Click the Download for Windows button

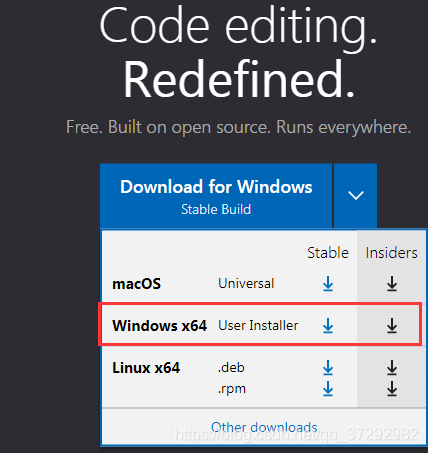click(216, 196)
